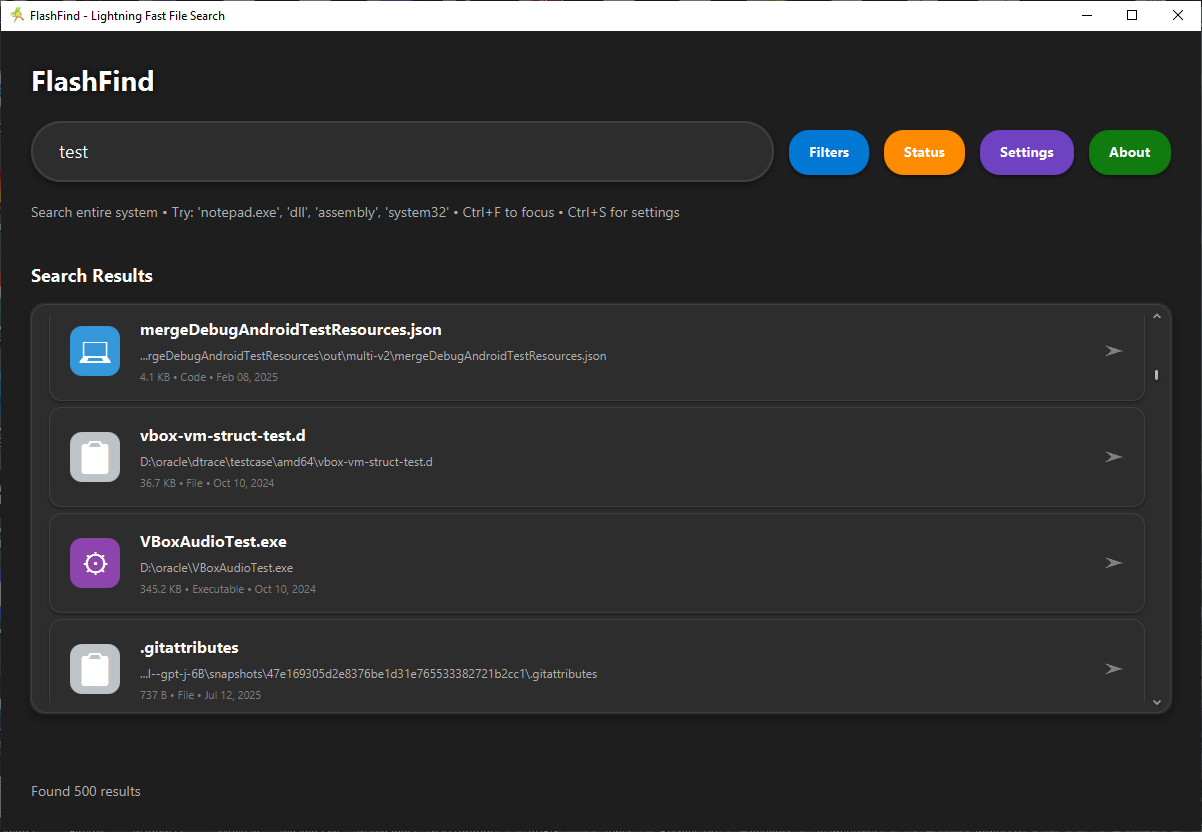The height and width of the screenshot is (832, 1202).
Task: Click arrow icon on .gitattributes row
Action: (x=1113, y=669)
